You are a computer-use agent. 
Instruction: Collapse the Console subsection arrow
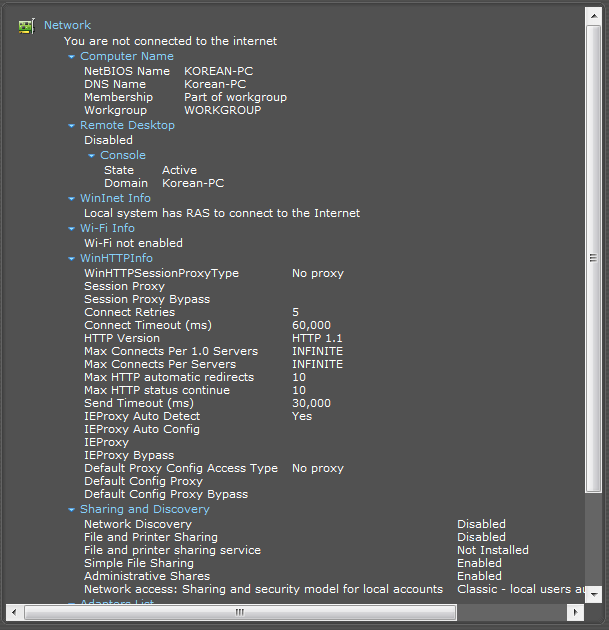coord(92,155)
